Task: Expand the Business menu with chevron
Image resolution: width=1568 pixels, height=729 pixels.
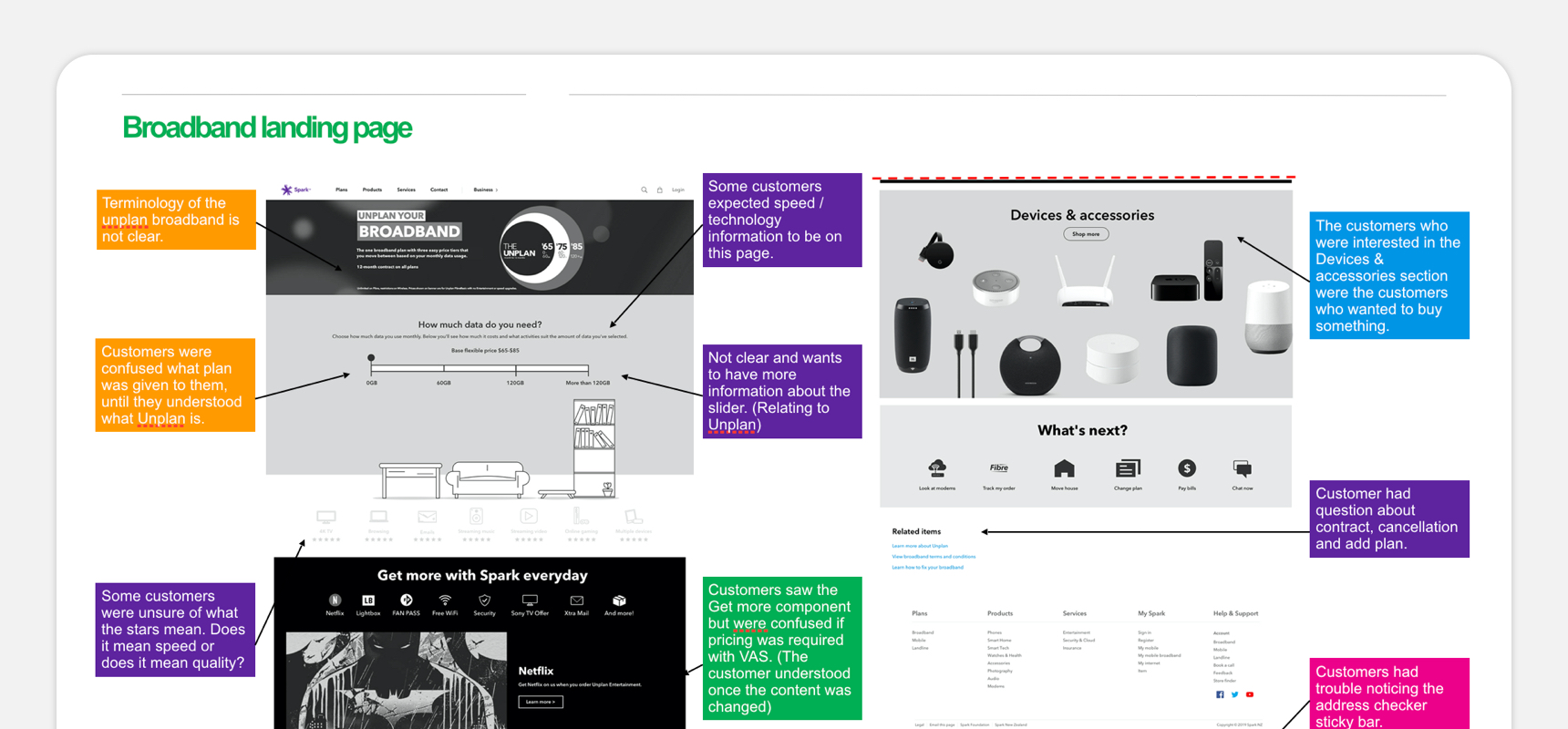Action: point(485,190)
